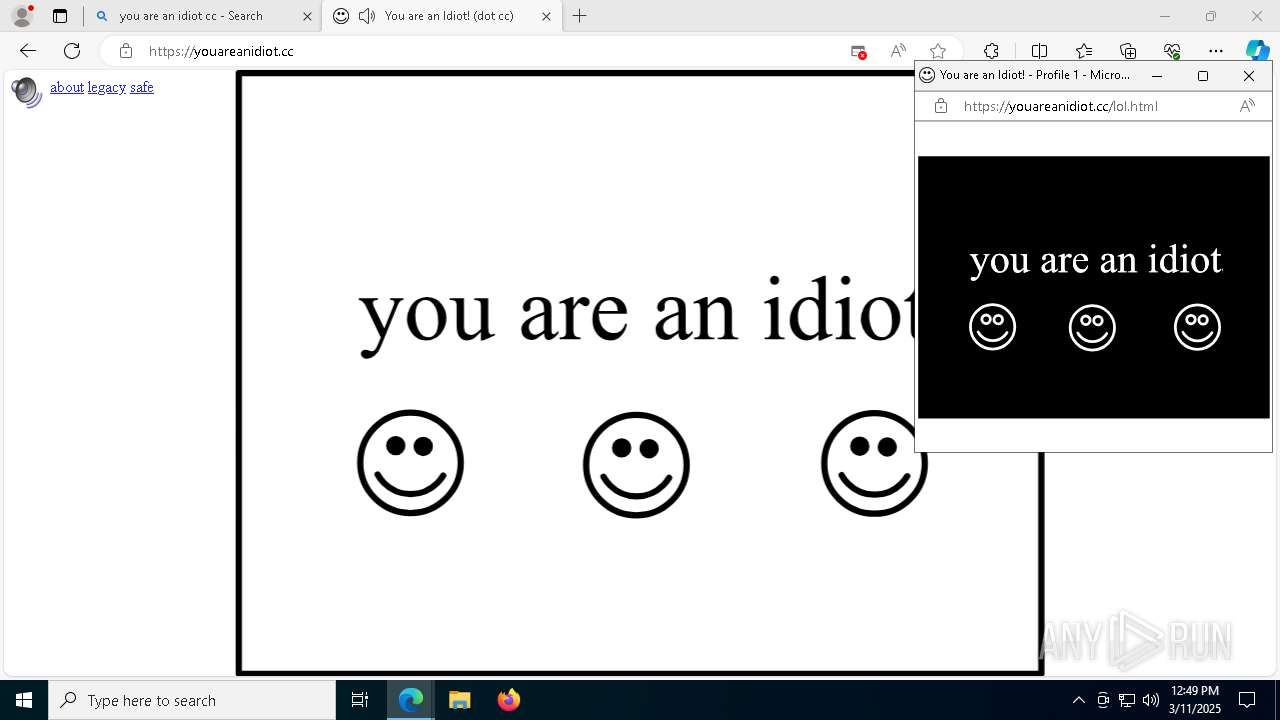1280x720 pixels.
Task: Click the speaker icon on the webpage
Action: [27, 91]
